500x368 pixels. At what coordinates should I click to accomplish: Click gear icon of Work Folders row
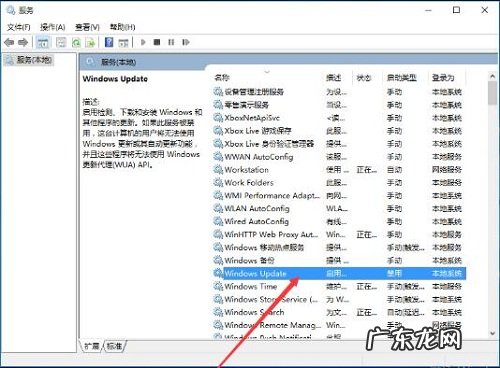coord(218,183)
